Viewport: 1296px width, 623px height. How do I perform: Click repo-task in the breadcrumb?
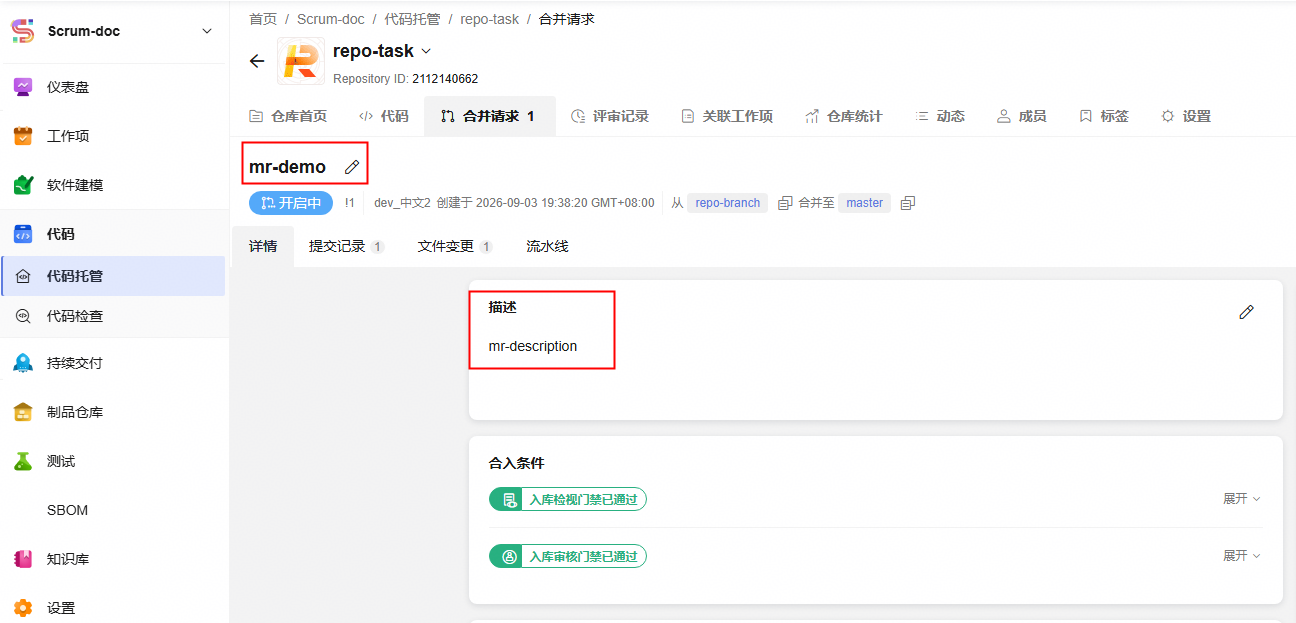[x=490, y=19]
